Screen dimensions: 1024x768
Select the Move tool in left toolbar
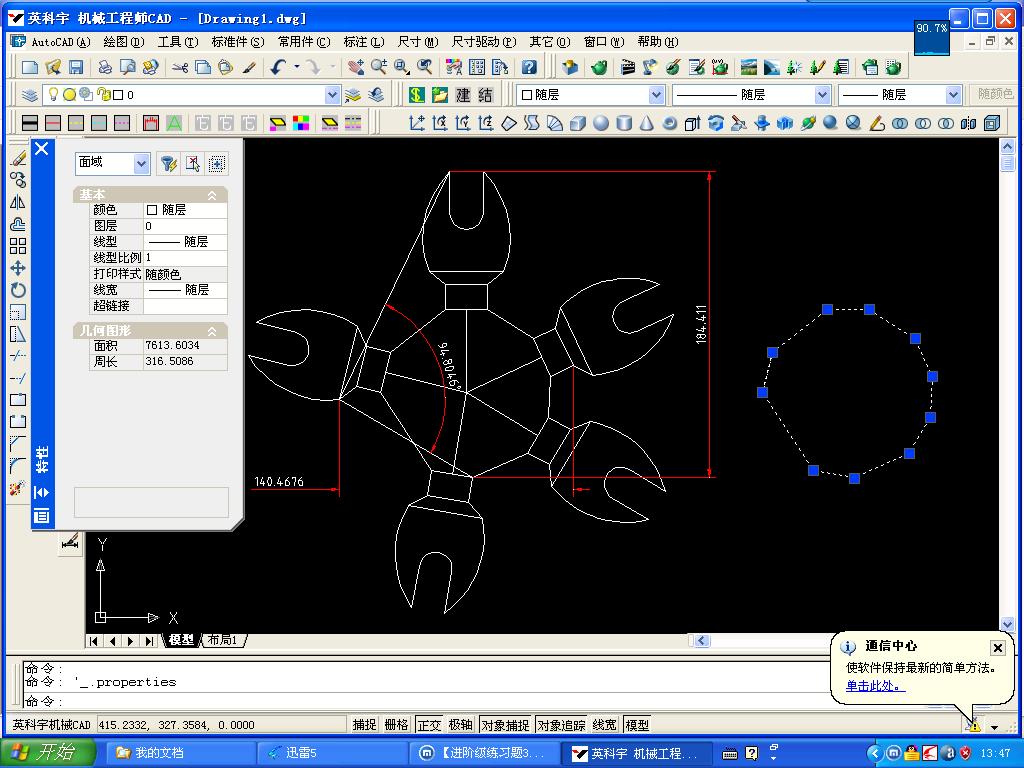18,268
